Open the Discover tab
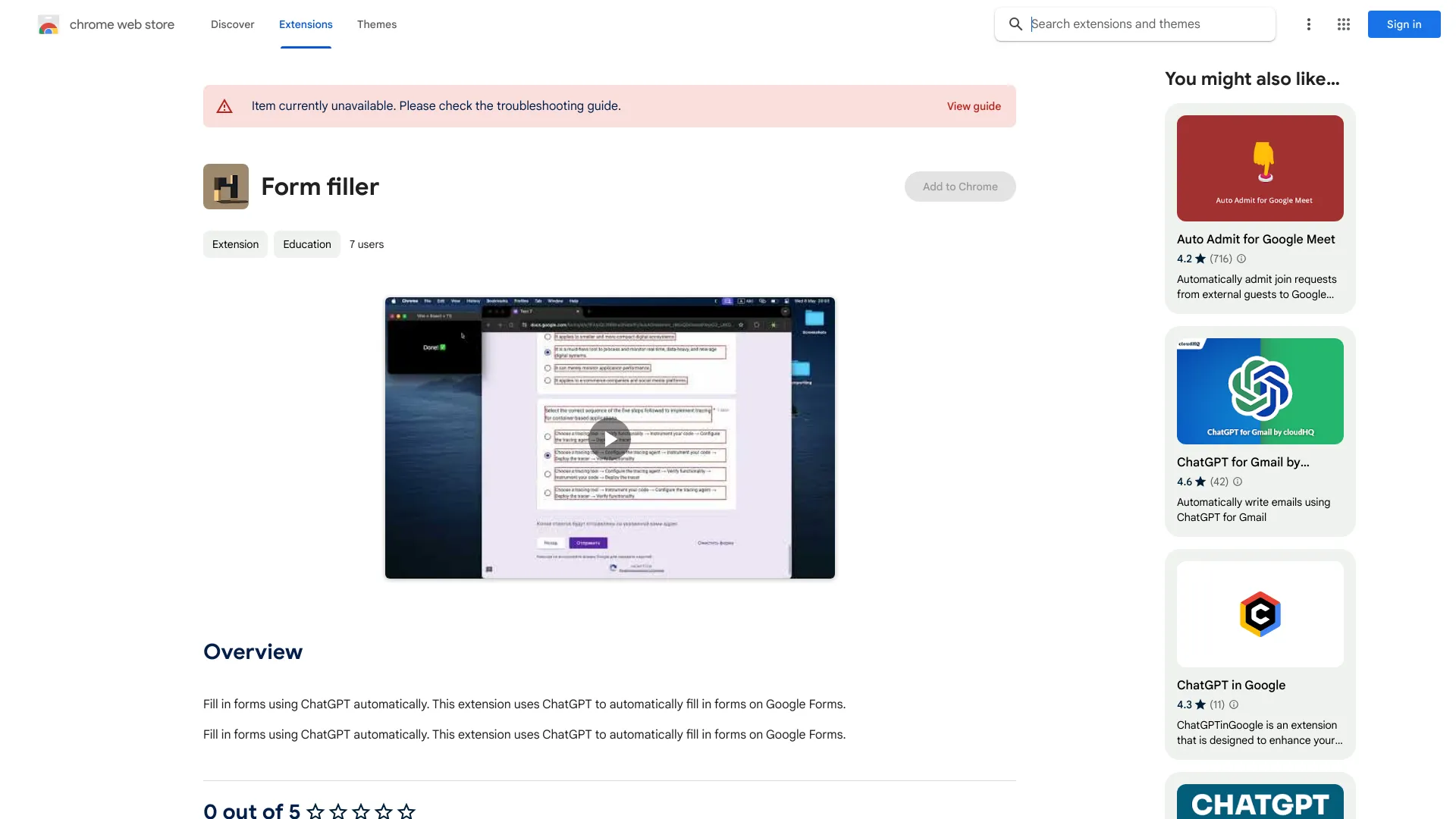Screen dimensions: 1456x819 [232, 24]
